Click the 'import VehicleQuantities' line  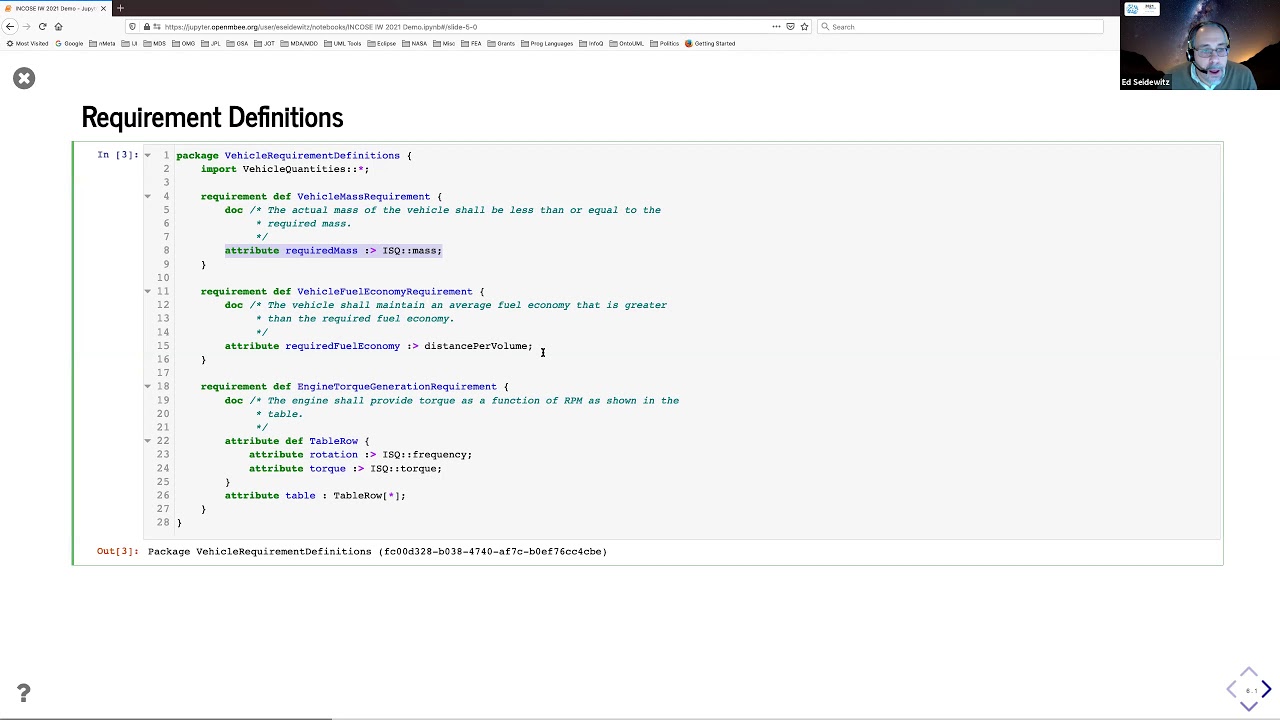click(x=285, y=169)
